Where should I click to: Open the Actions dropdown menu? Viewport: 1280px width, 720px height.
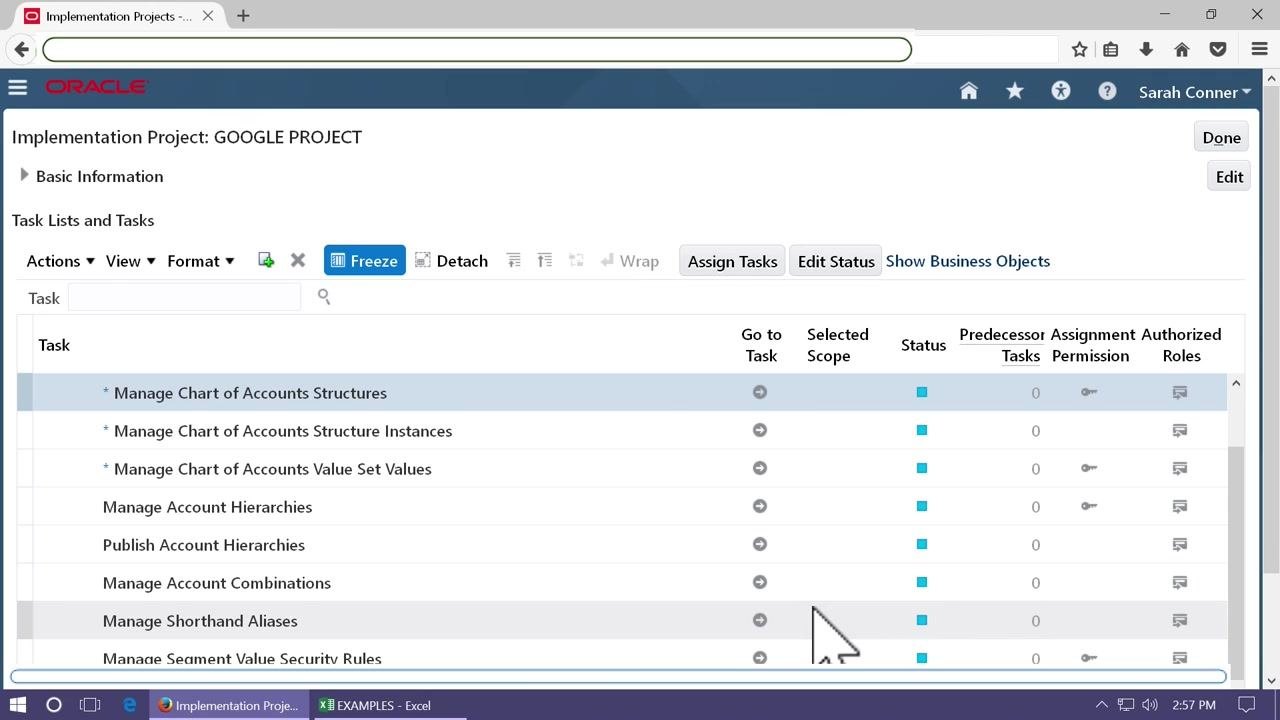61,260
